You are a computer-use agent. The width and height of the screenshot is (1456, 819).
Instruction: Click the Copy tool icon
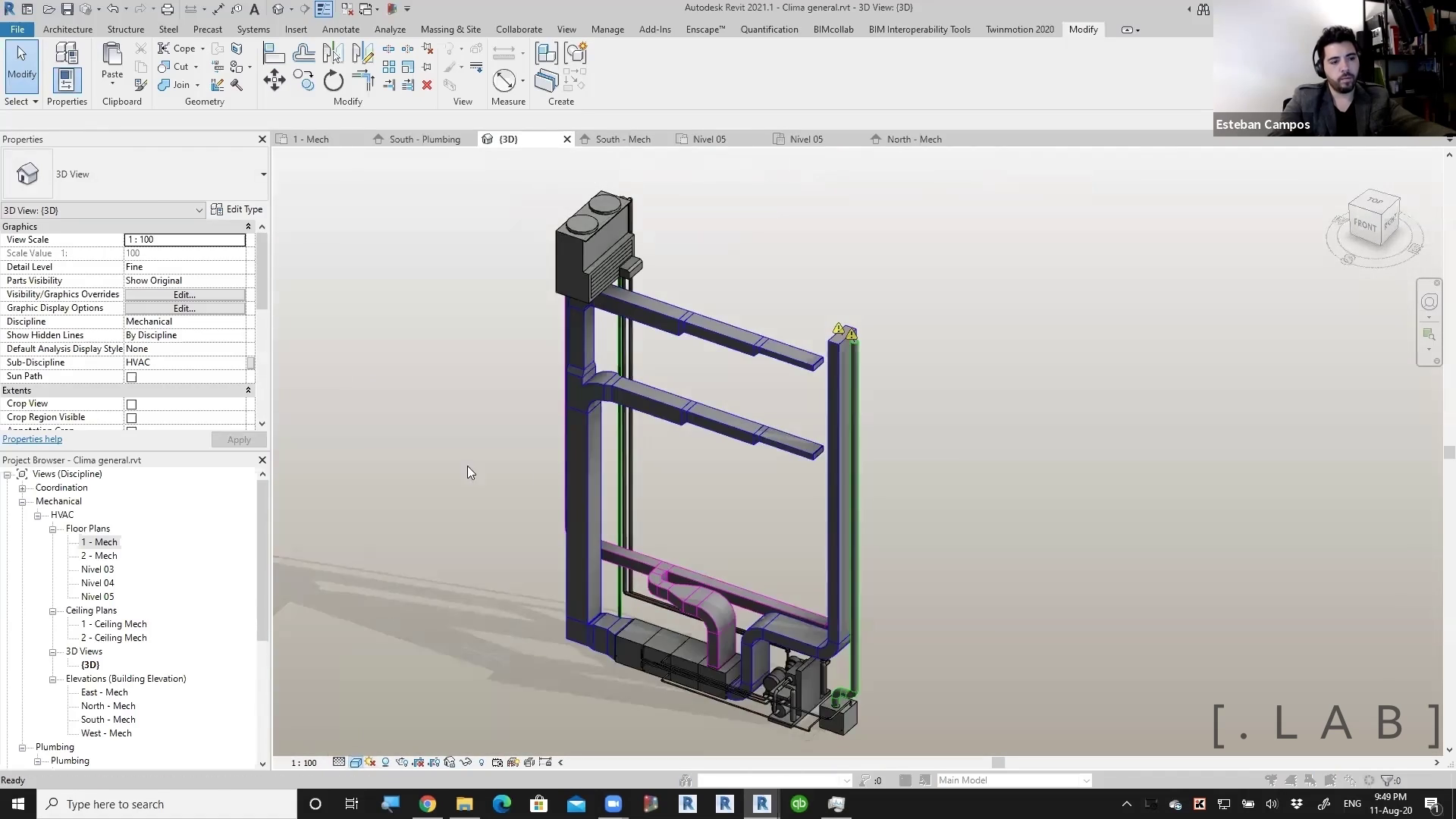[x=303, y=80]
